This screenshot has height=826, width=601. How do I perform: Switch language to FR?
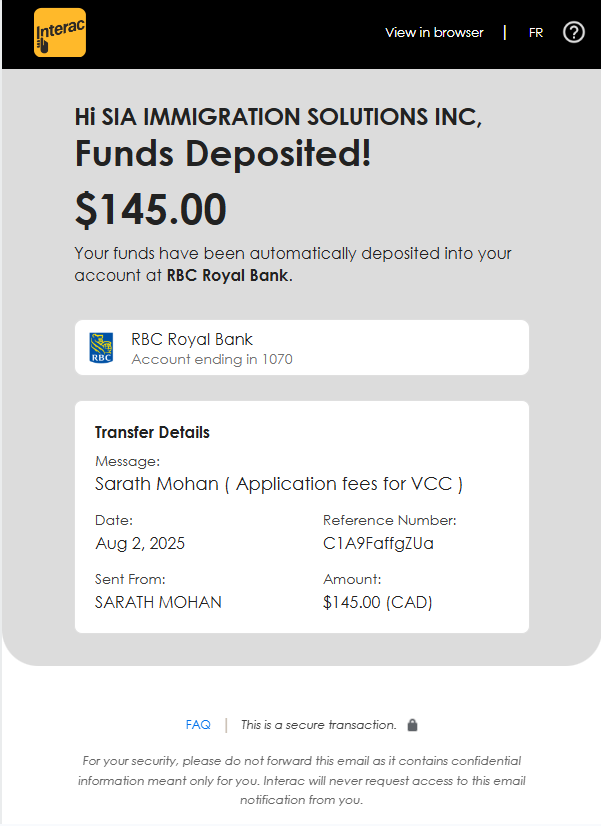[536, 32]
